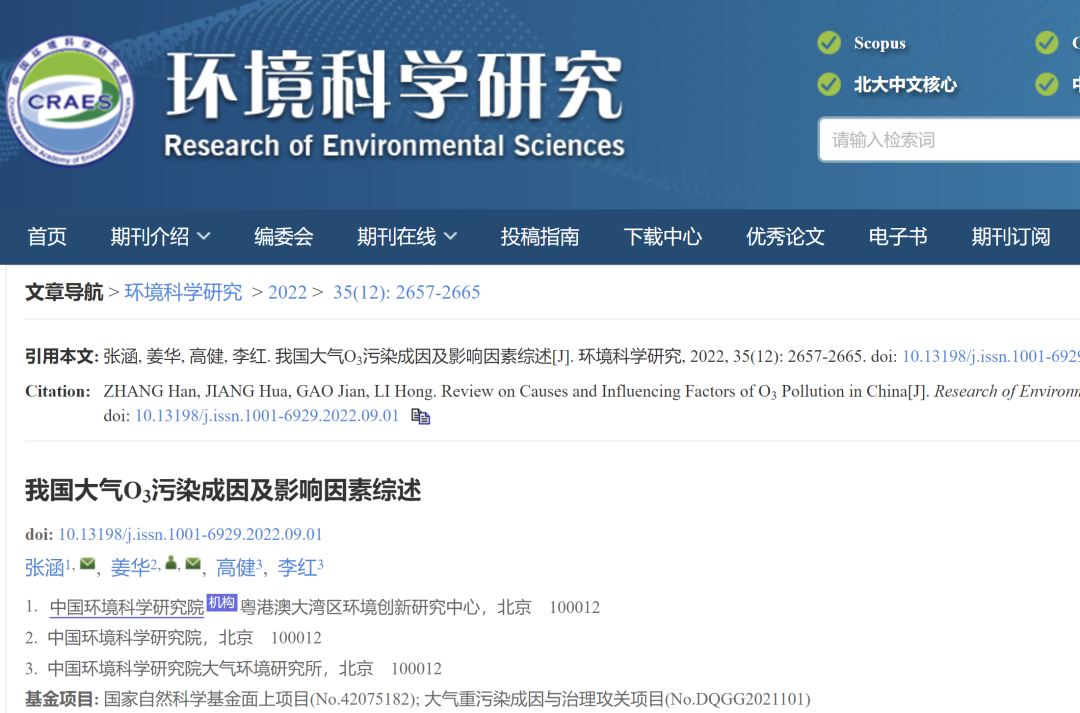Open the 期刊订阅 menu item

point(1011,236)
